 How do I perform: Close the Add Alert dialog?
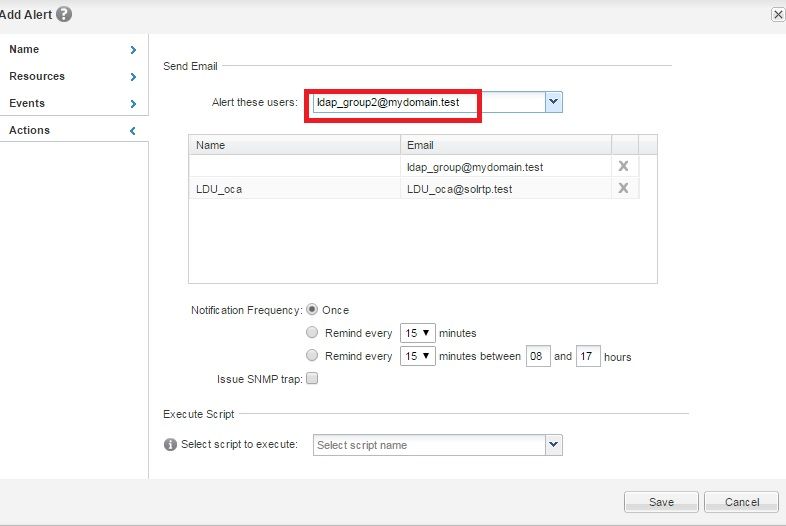pyautogui.click(x=778, y=14)
